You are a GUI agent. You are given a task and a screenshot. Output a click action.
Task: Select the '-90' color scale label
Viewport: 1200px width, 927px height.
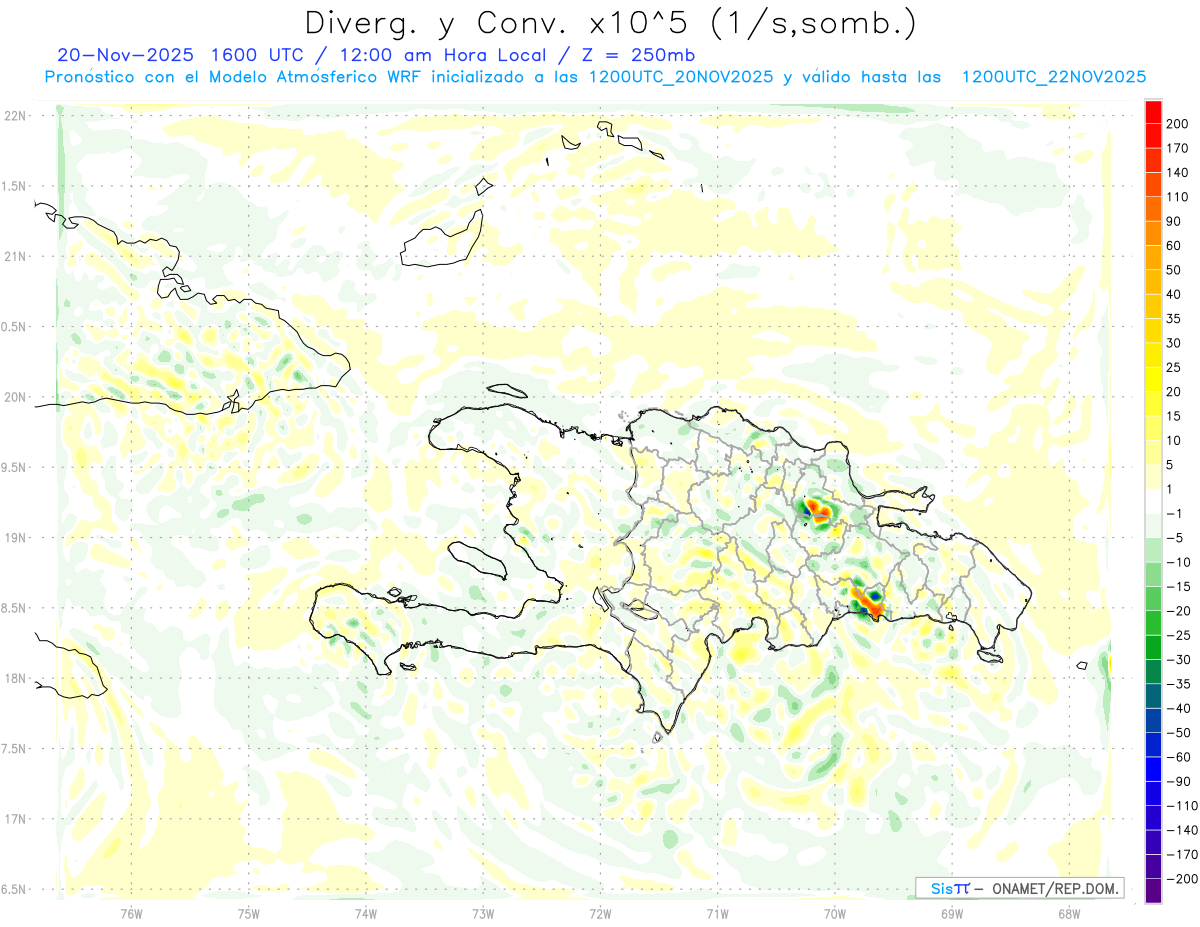pos(1180,781)
